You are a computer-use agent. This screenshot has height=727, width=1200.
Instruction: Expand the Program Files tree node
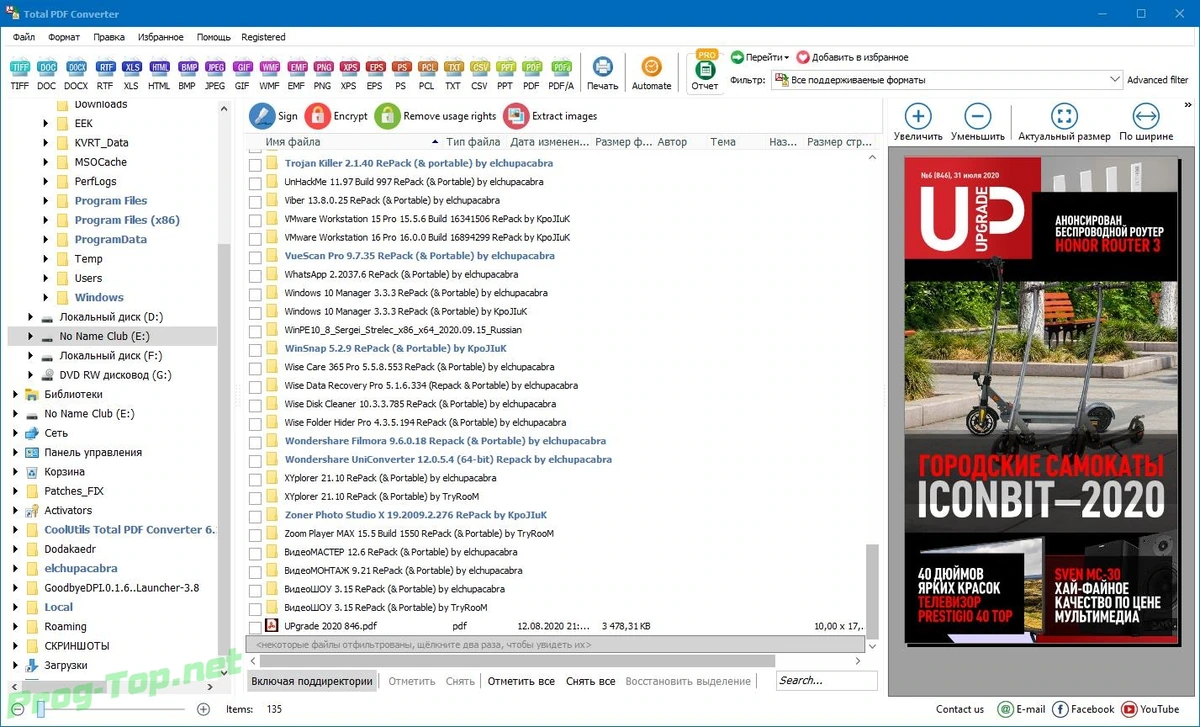(x=46, y=201)
